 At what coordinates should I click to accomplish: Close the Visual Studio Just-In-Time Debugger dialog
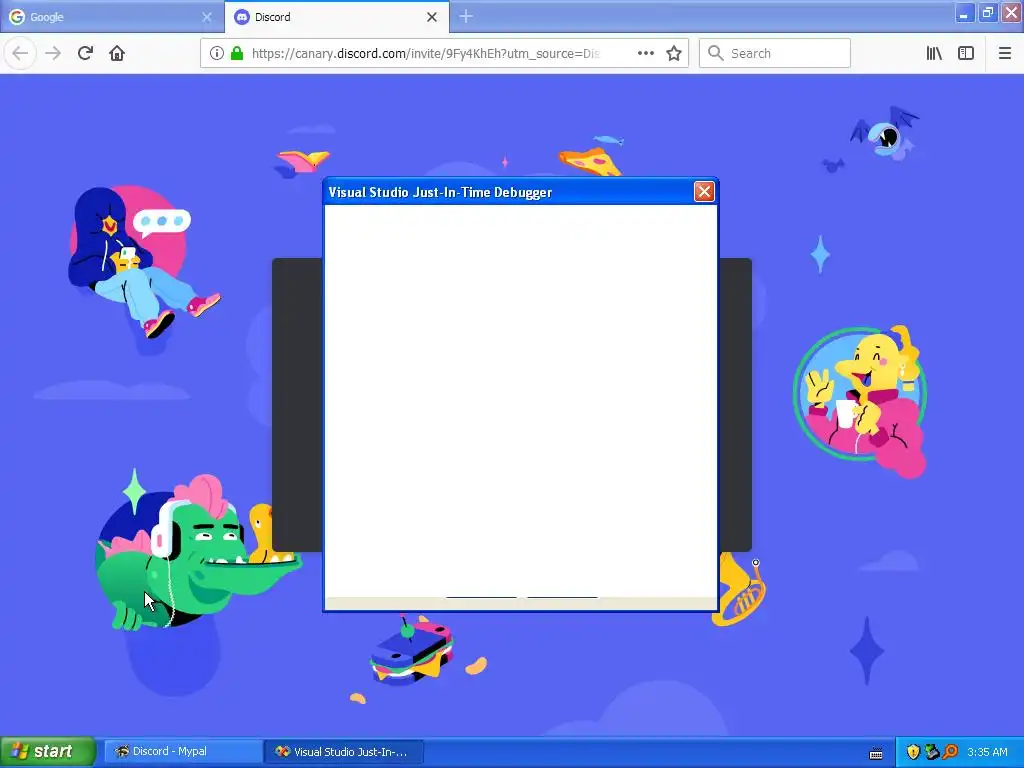703,191
